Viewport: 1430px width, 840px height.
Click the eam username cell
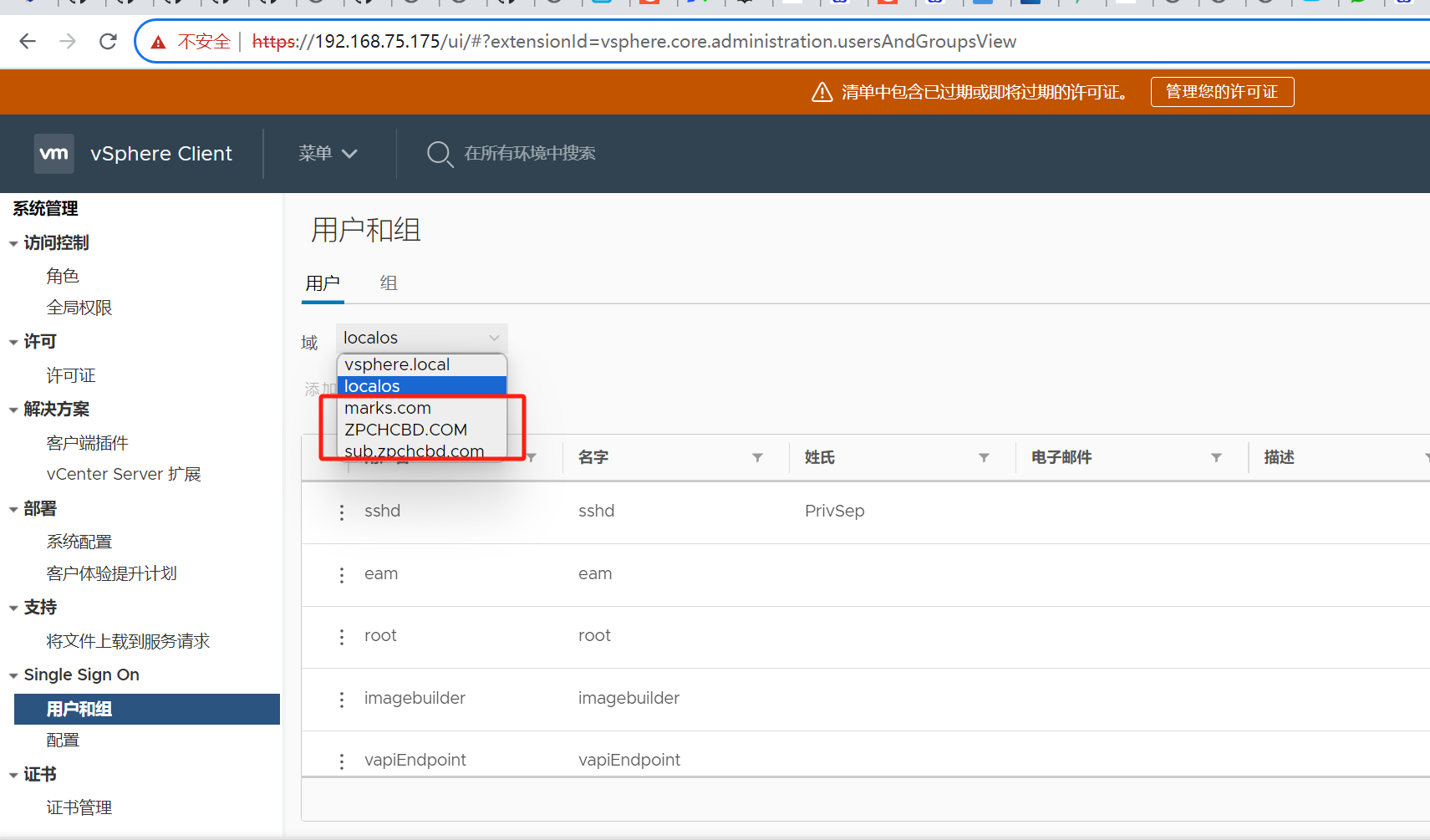381,573
